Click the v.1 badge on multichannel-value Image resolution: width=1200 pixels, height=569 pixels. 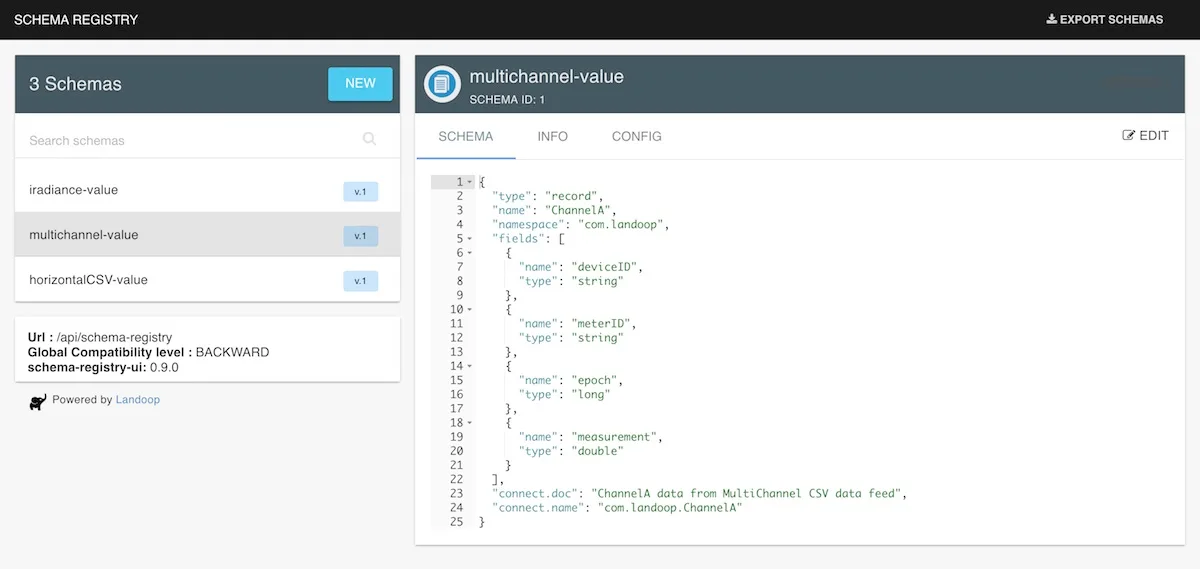click(361, 236)
